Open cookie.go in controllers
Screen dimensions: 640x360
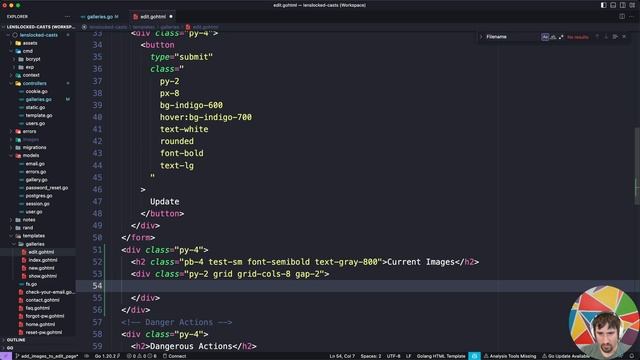[37, 91]
